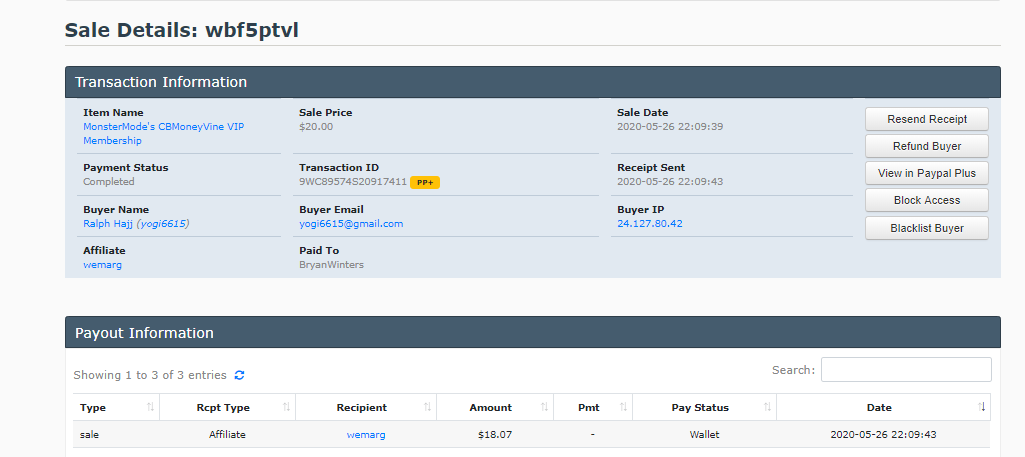This screenshot has height=457, width=1025.
Task: Select transaction ID 9WC89574S20917411 text
Action: pos(353,182)
